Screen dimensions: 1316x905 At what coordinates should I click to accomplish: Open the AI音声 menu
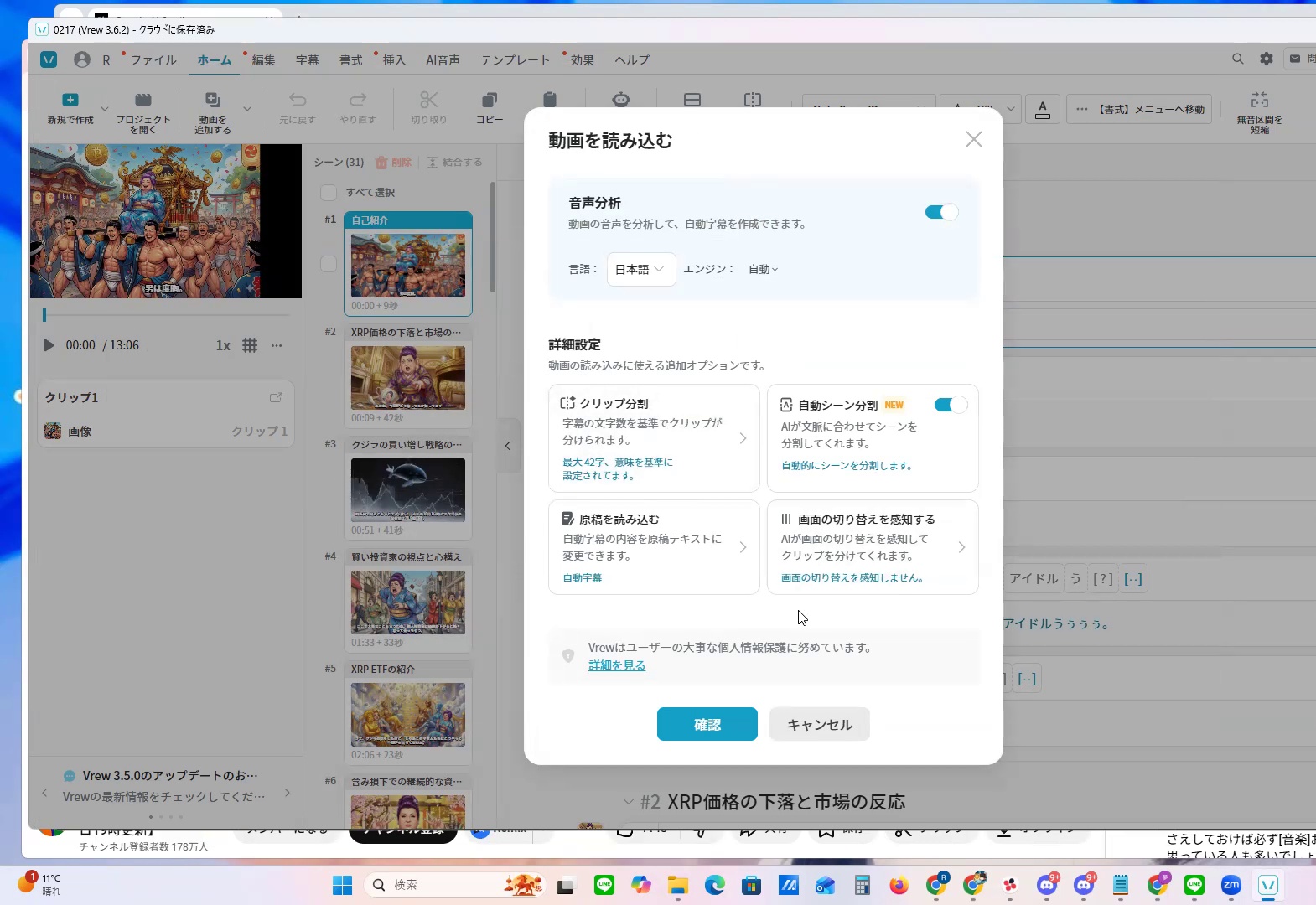click(x=443, y=59)
